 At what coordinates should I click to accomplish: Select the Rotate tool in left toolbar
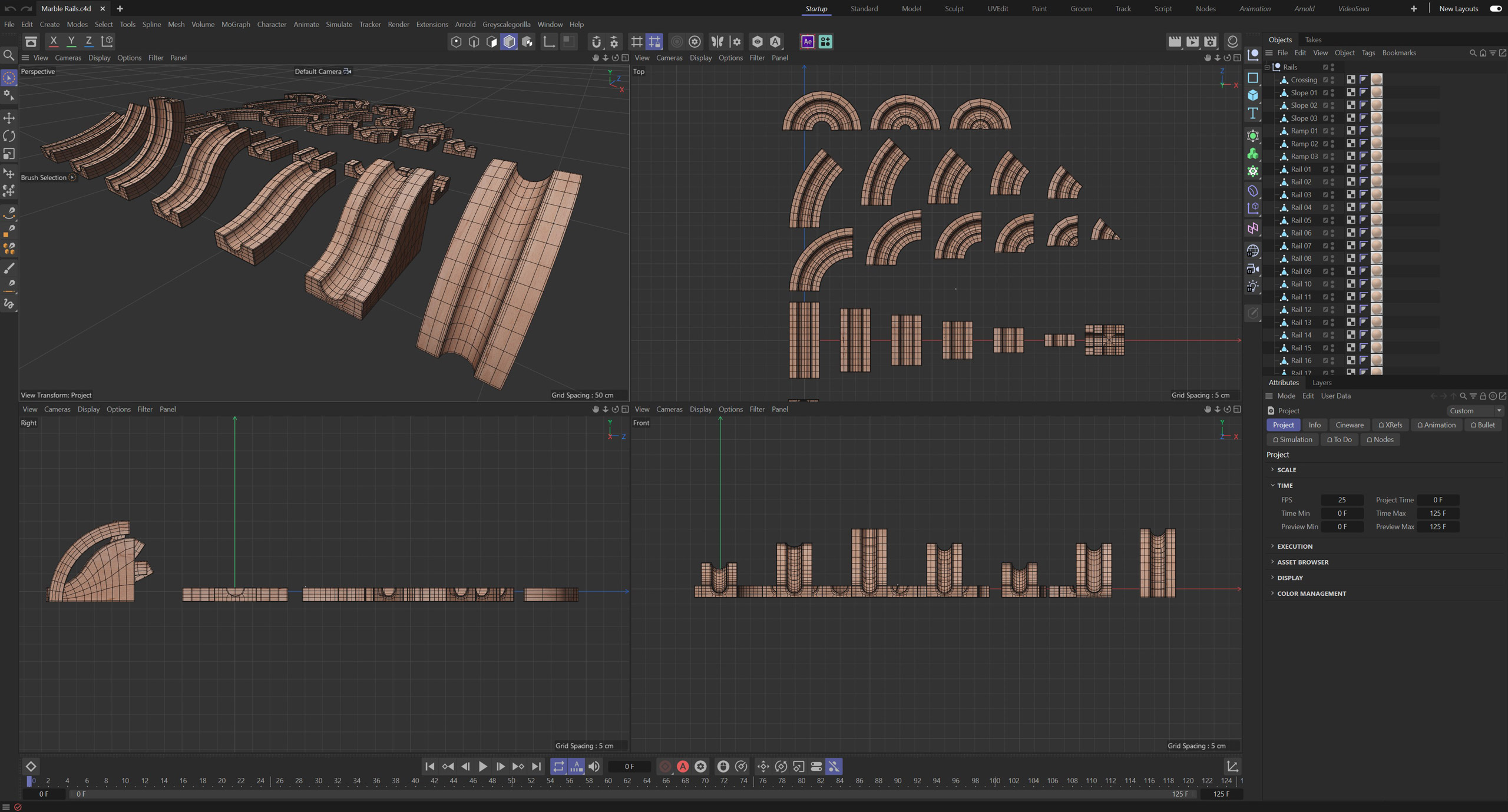[9, 136]
